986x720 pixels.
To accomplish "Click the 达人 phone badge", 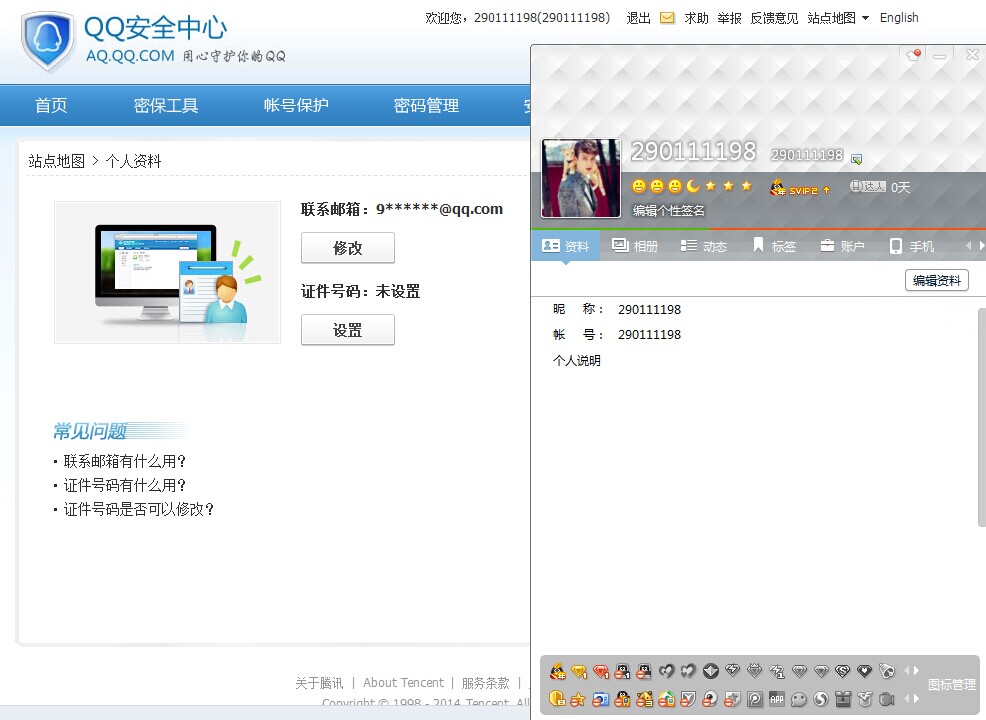I will pyautogui.click(x=867, y=186).
